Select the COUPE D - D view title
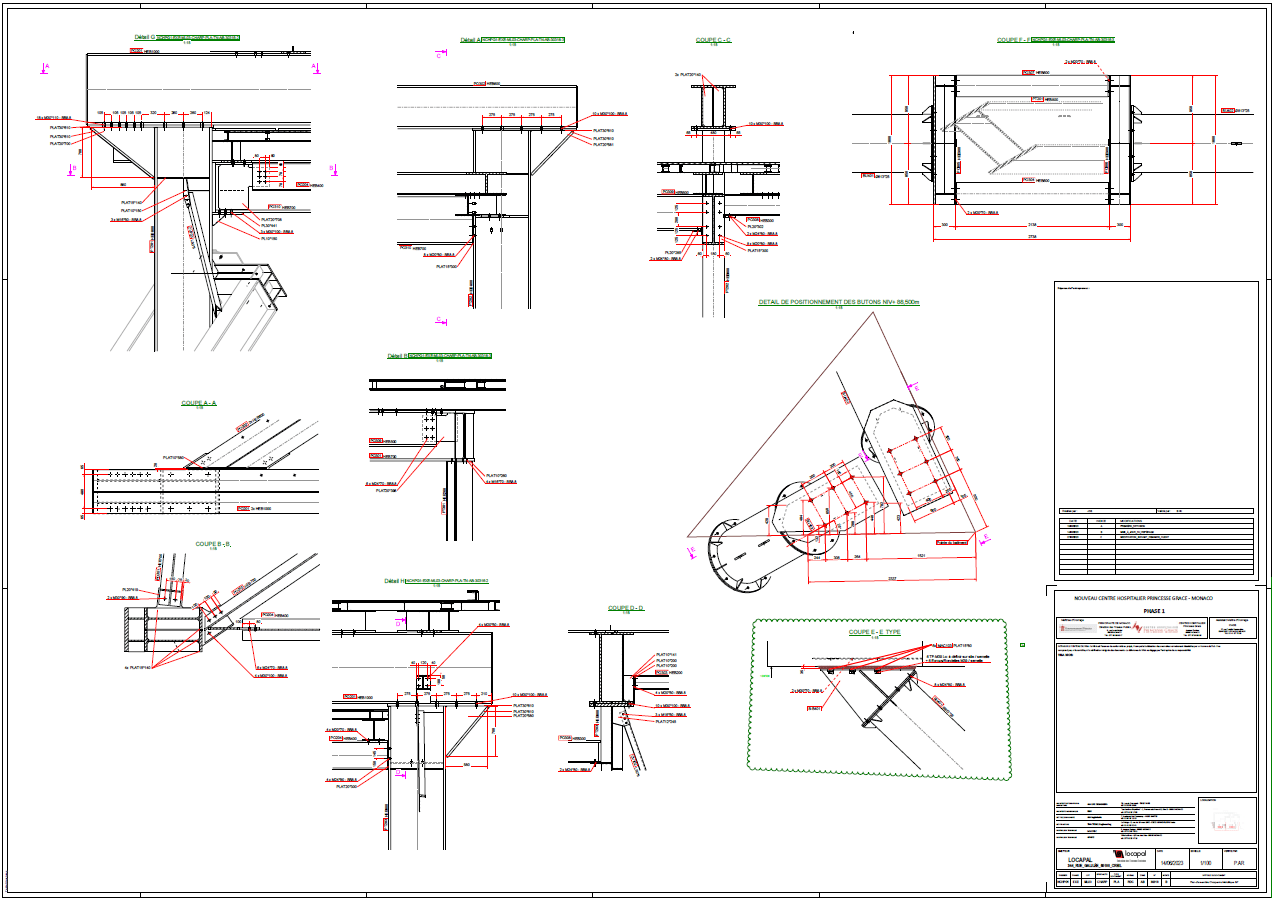Screen dimensions: 1275x898 (x=626, y=608)
